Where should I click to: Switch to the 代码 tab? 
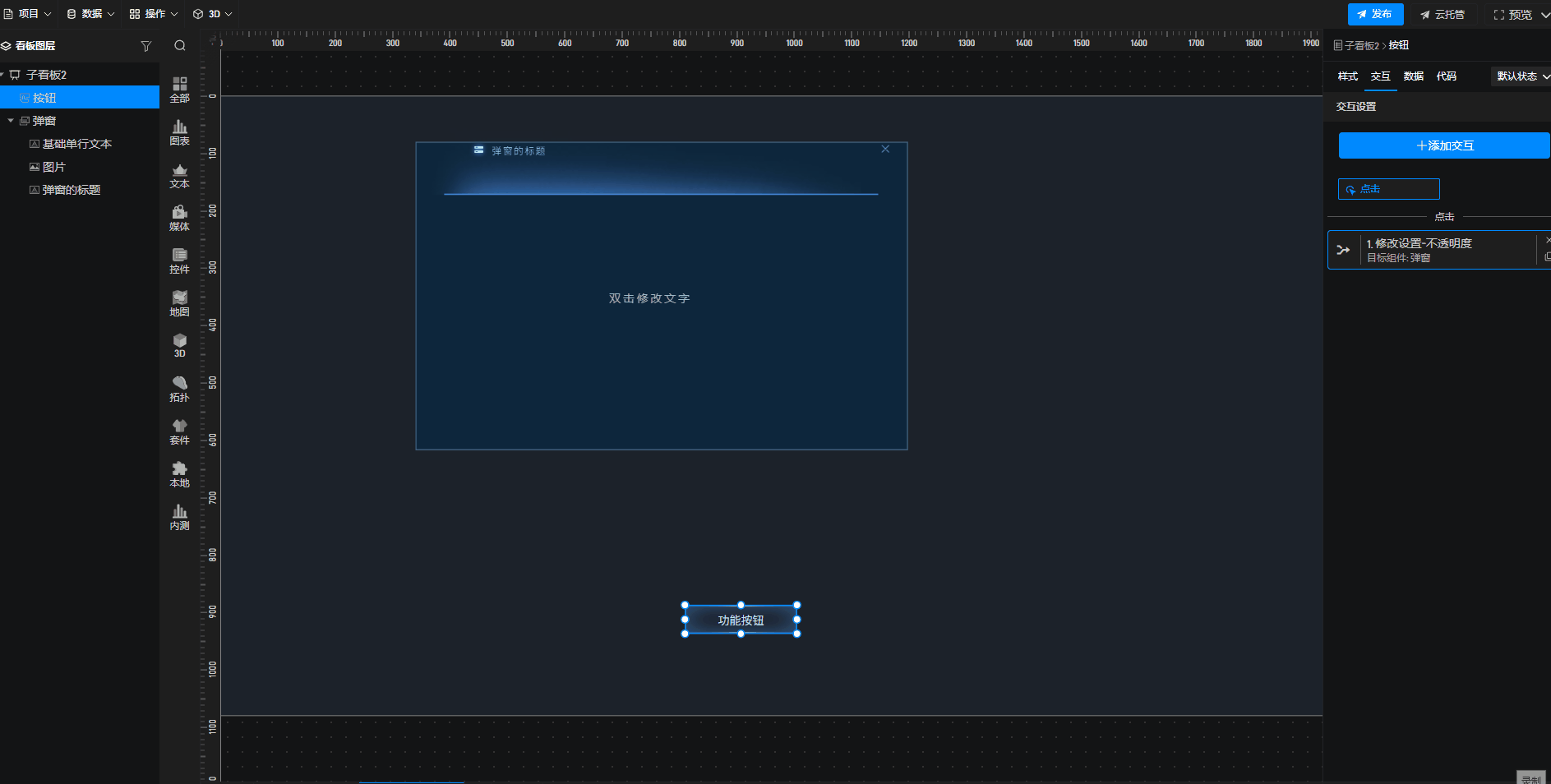[x=1446, y=76]
